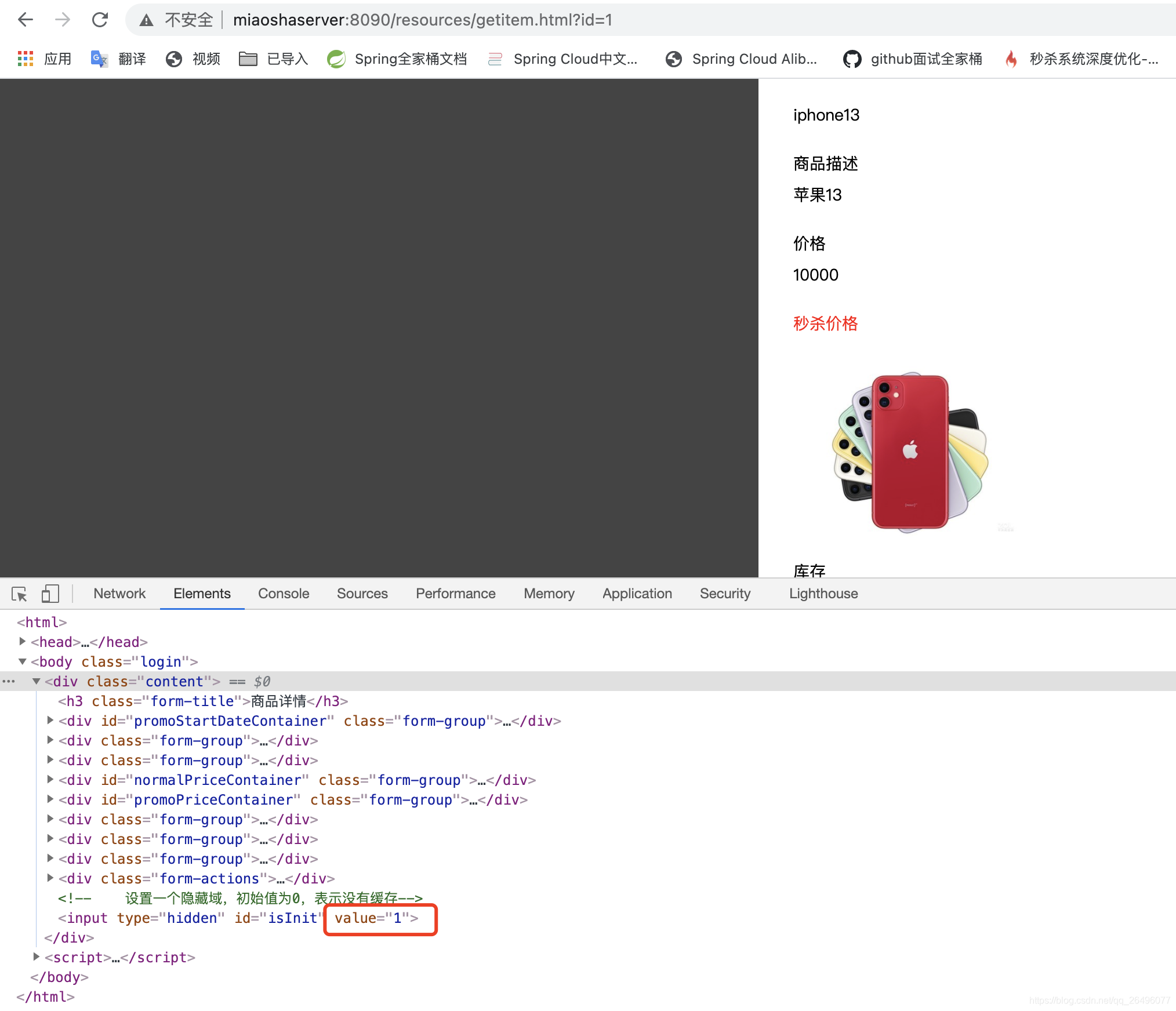The height and width of the screenshot is (1011, 1176).
Task: Open the github面试全家桶 bookmark
Action: tap(913, 59)
